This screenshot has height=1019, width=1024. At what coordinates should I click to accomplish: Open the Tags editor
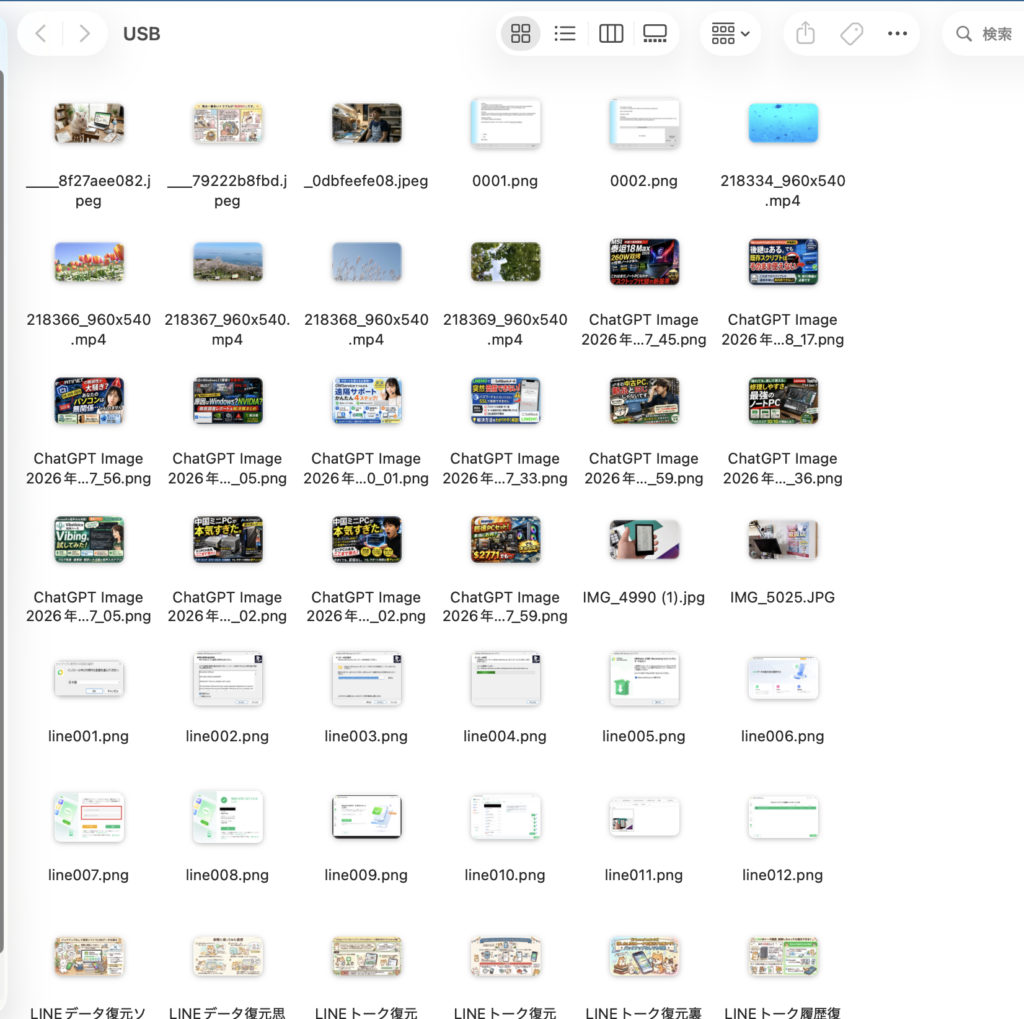tap(851, 33)
